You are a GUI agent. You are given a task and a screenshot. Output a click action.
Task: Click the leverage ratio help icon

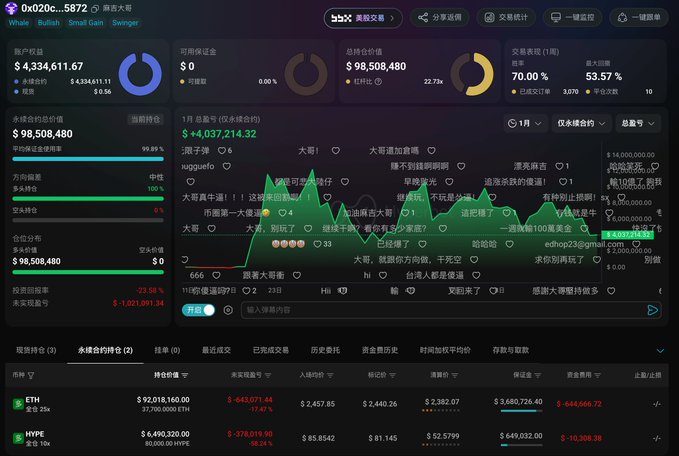(x=378, y=81)
